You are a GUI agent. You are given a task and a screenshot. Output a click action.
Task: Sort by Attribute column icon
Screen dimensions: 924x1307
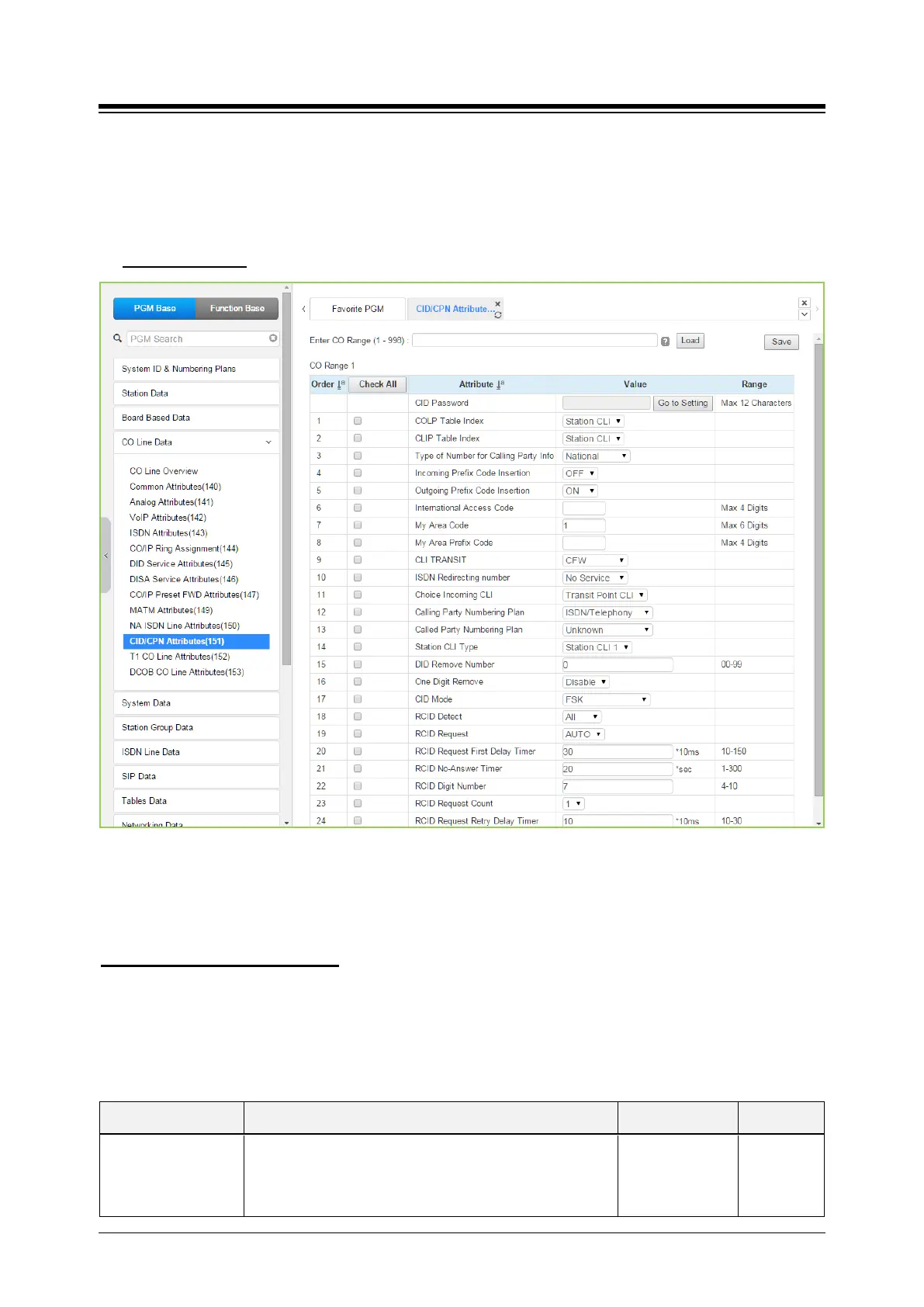pos(500,384)
